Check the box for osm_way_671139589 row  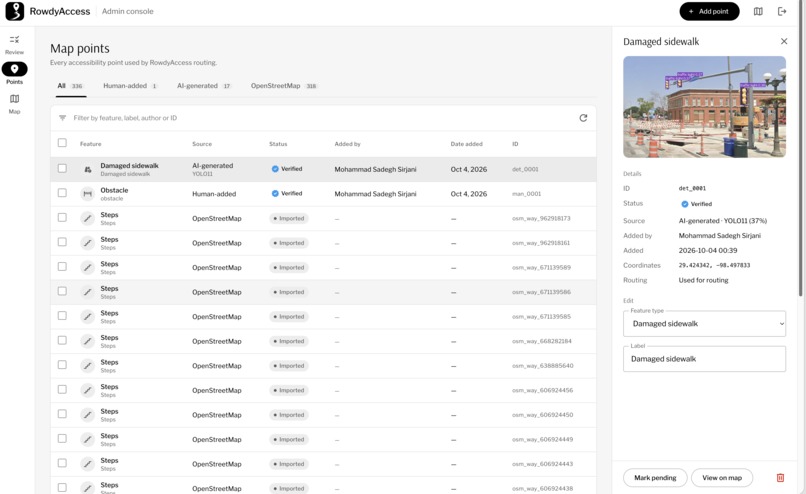pyautogui.click(x=62, y=266)
